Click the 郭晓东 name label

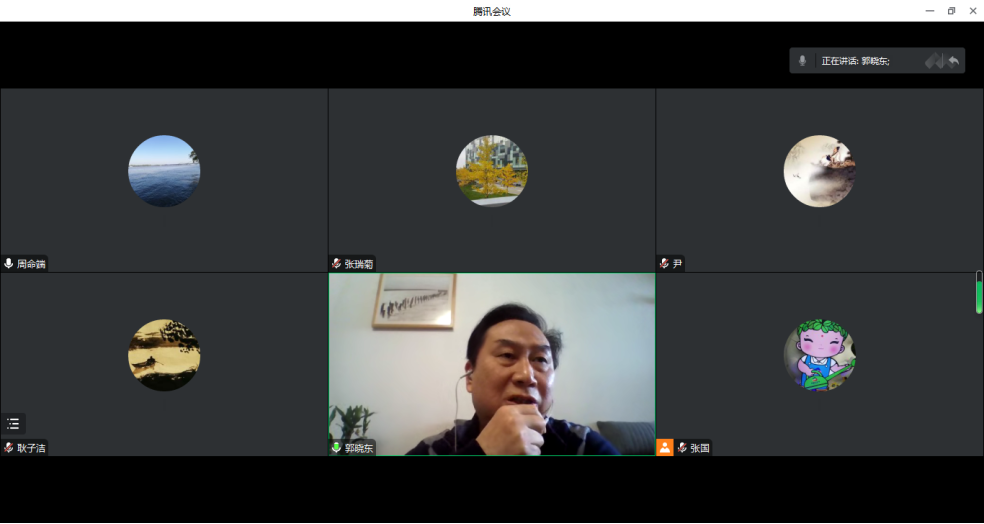tap(359, 448)
